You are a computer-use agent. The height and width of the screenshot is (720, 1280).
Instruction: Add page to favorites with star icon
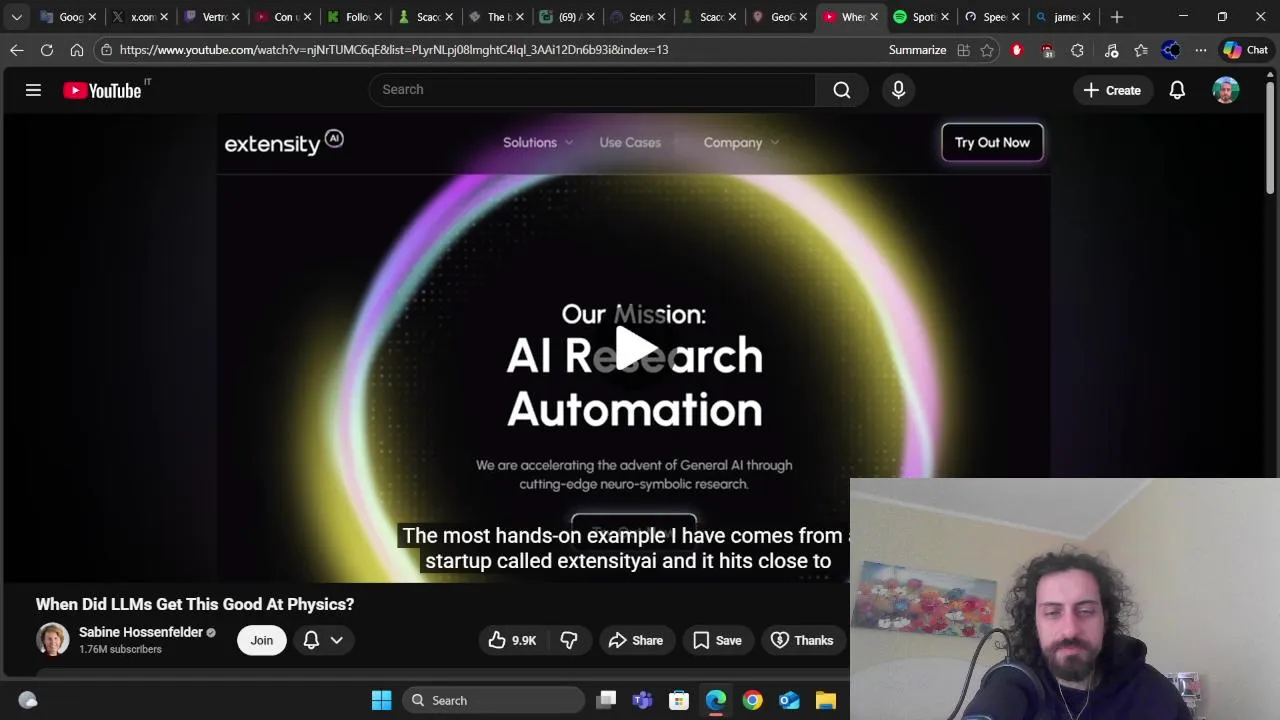987,50
